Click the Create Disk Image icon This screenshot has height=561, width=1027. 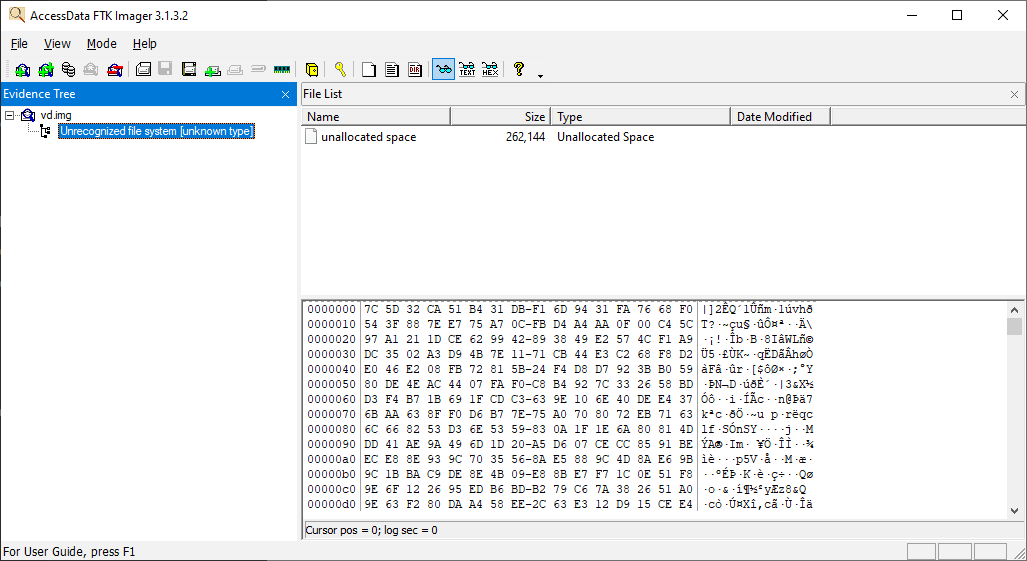coord(143,69)
